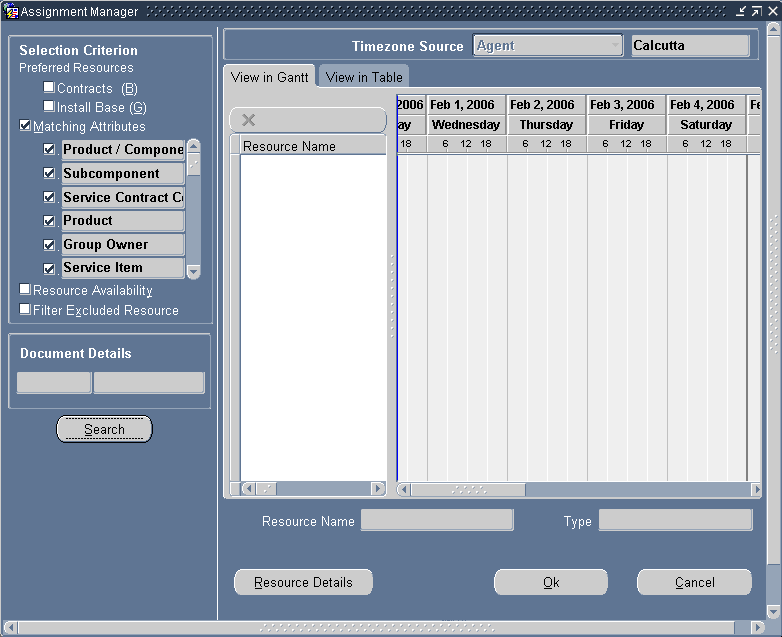Click the attribute list scrollbar thumb
The height and width of the screenshot is (637, 782).
pos(194,165)
